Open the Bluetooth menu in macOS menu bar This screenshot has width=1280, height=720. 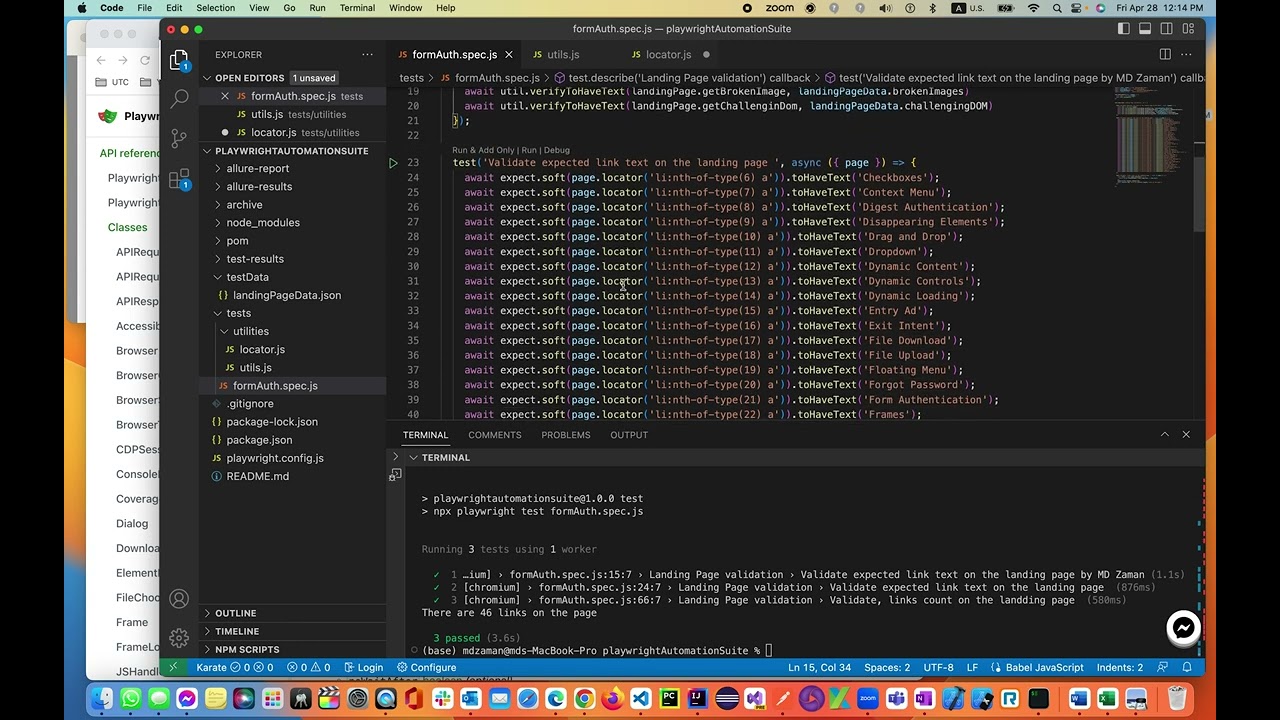(x=932, y=8)
